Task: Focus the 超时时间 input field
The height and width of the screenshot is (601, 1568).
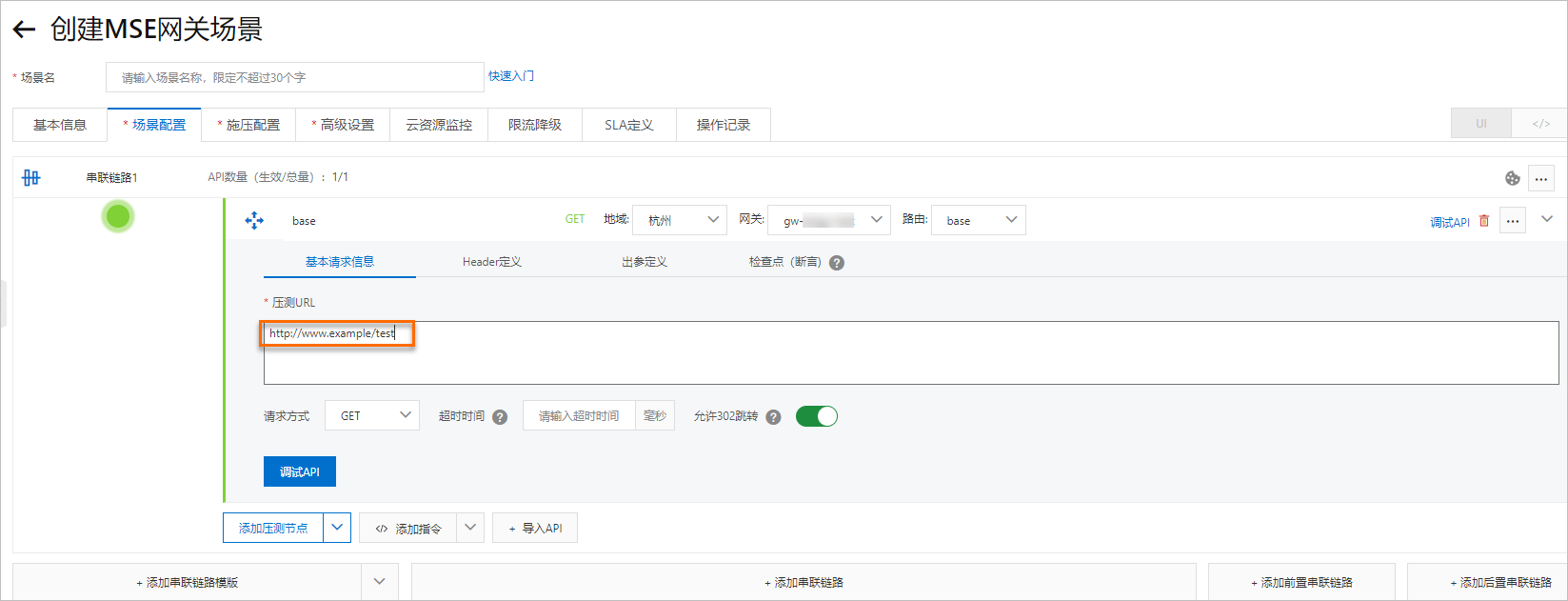Action: click(x=579, y=415)
